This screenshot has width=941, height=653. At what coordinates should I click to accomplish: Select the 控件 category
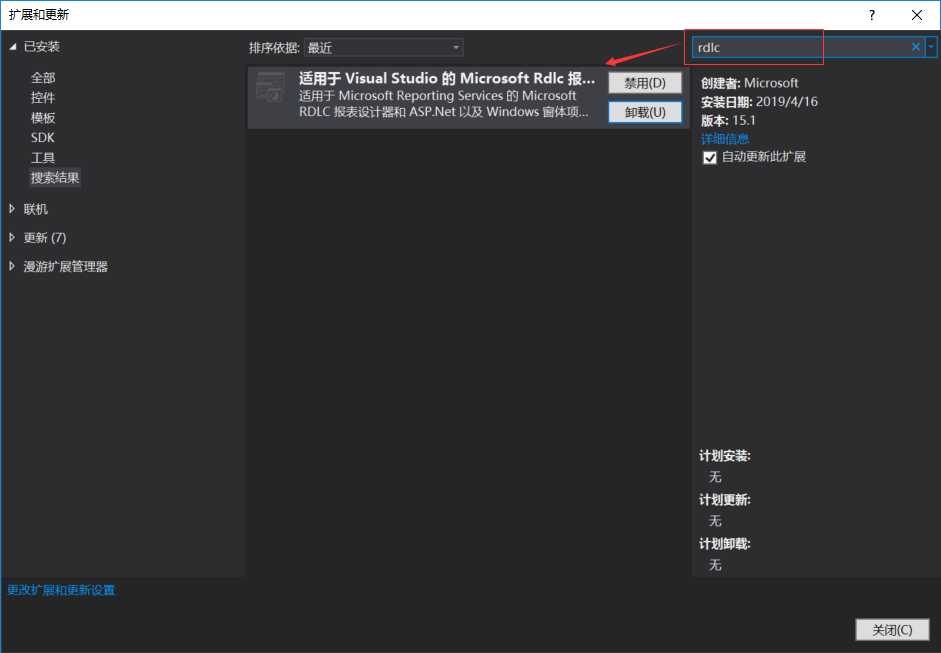(43, 98)
